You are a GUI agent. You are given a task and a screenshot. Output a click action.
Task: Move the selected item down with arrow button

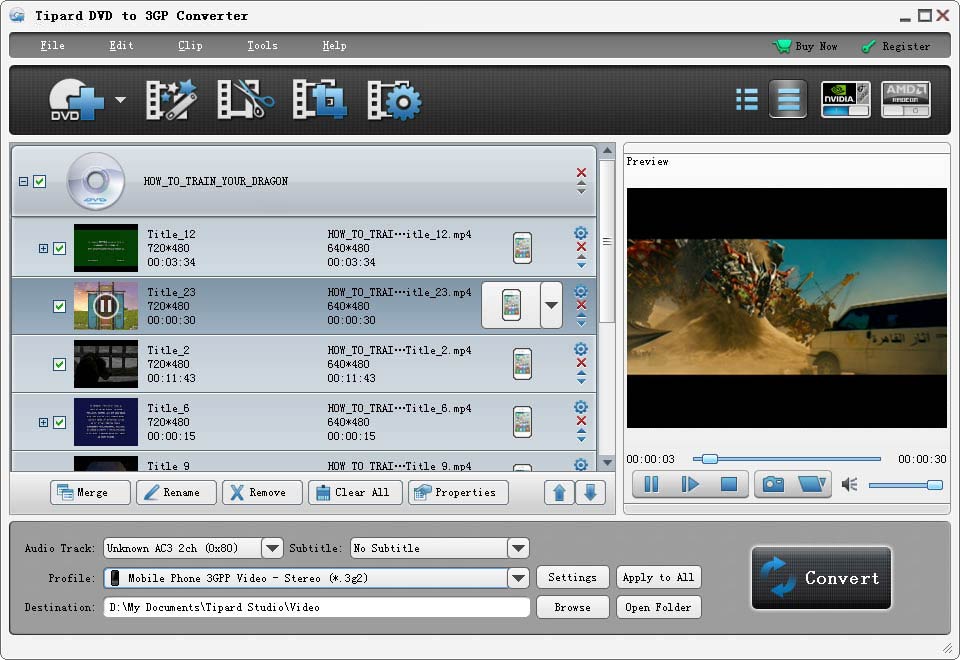click(x=590, y=492)
